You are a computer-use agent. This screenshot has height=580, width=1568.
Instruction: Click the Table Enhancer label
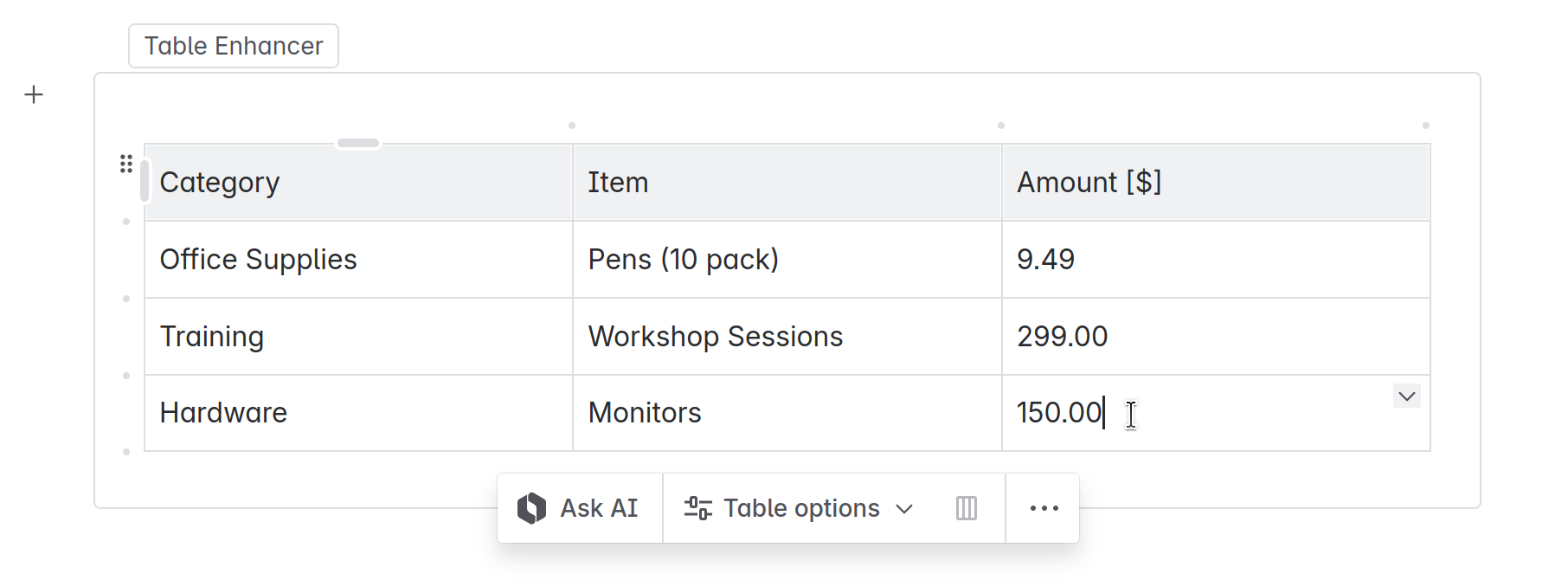234,46
